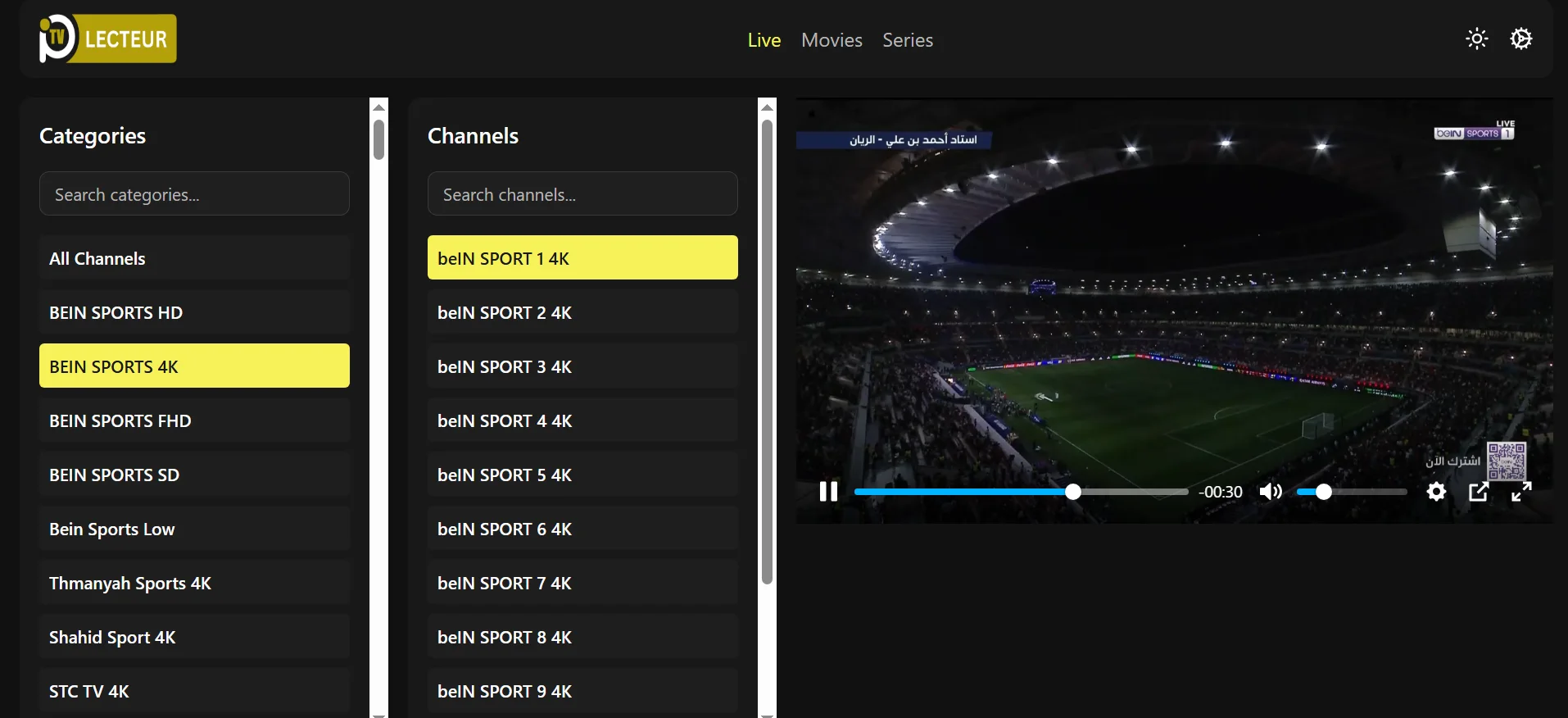1568x718 pixels.
Task: Select the Thmanyah Sports 4K category
Action: pyautogui.click(x=194, y=583)
